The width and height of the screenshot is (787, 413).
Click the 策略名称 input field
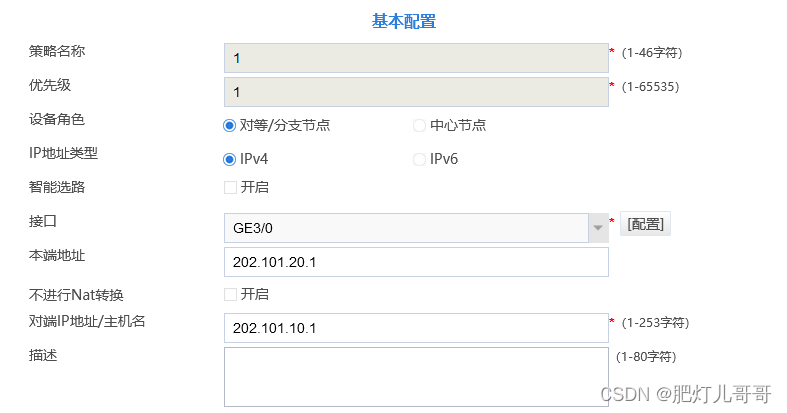pos(416,58)
